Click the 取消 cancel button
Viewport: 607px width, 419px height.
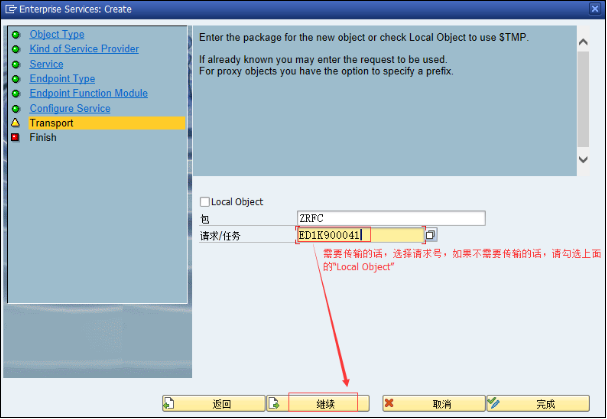pyautogui.click(x=434, y=404)
